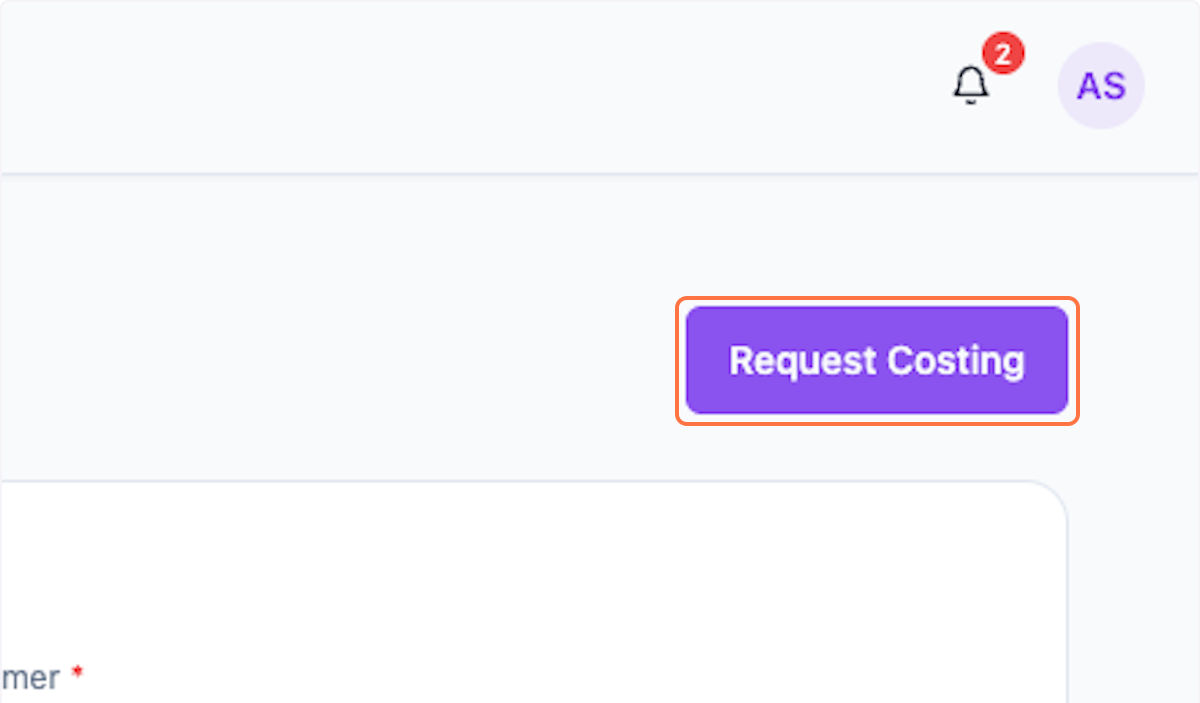This screenshot has width=1200, height=703.
Task: Open the notifications panel from the header
Action: (969, 85)
